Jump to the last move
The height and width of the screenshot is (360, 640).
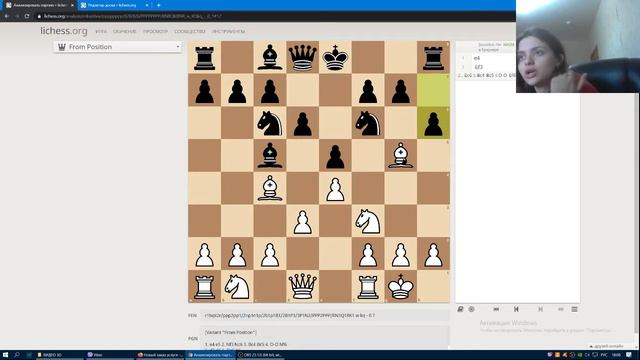pos(561,309)
